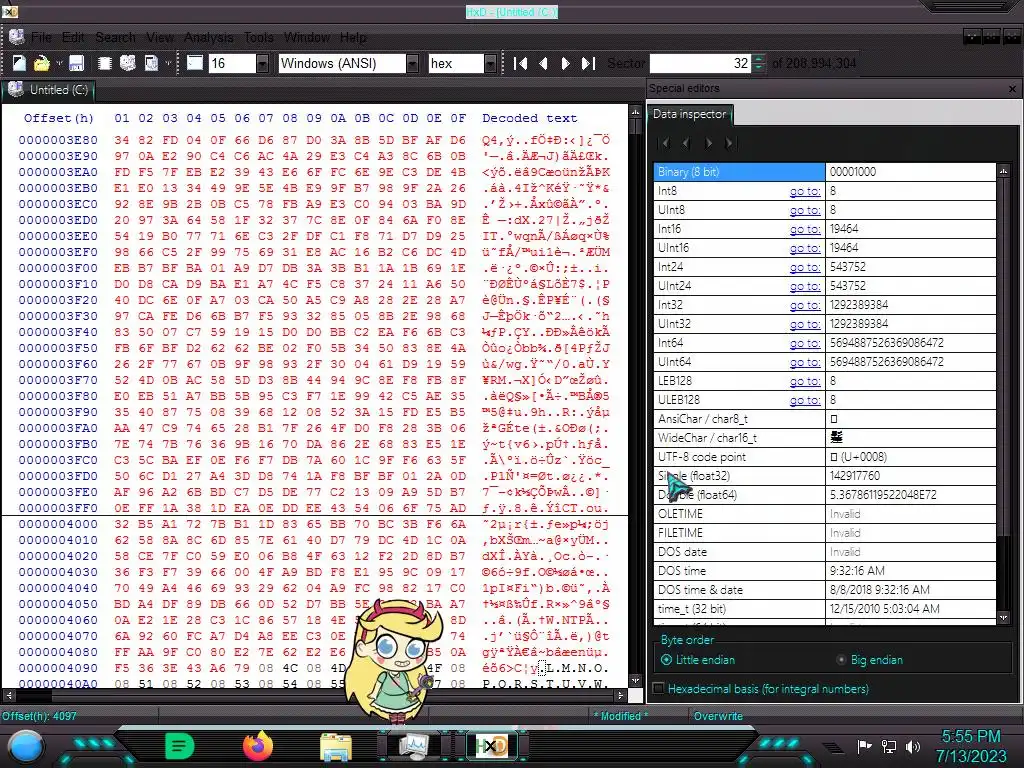Click the blue Start orb
The image size is (1024, 768).
(x=25, y=746)
